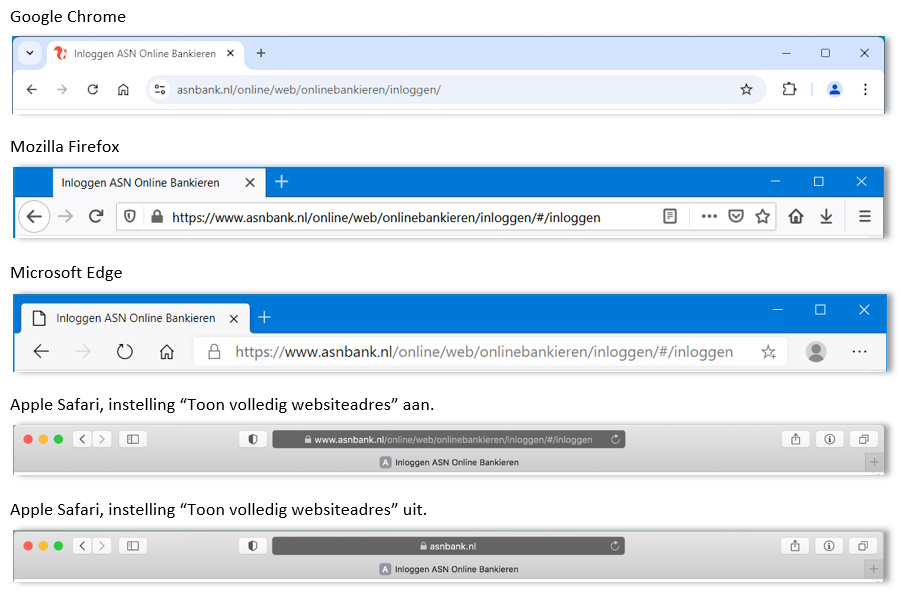The width and height of the screenshot is (901, 599).
Task: Go forward in Safari with full address
Action: pyautogui.click(x=102, y=439)
